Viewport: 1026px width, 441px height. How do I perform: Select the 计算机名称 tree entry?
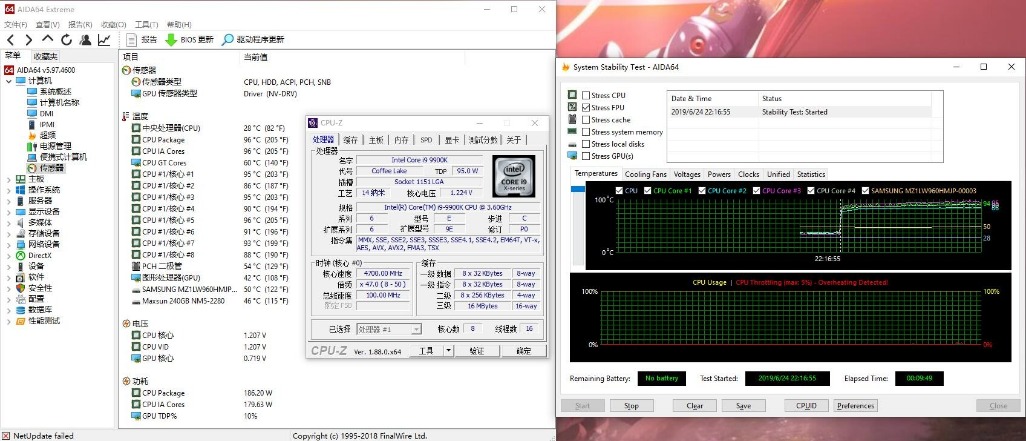60,103
